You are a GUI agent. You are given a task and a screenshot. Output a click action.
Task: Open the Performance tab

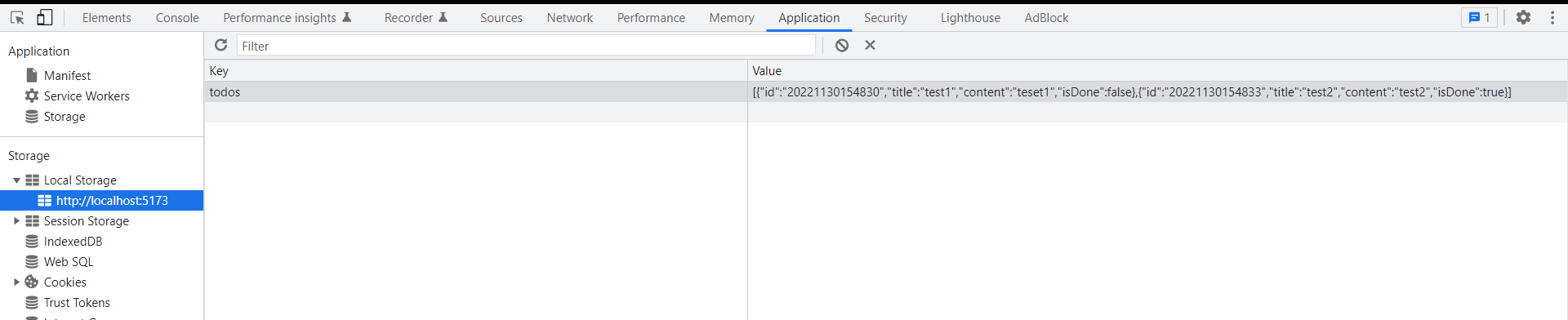click(651, 18)
